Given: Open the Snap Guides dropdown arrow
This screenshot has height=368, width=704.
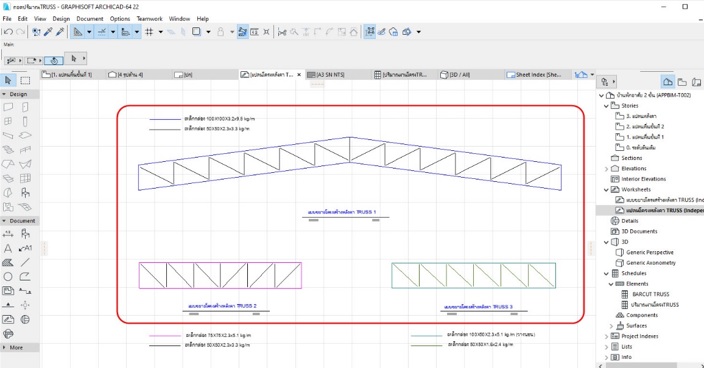Looking at the screenshot, I should pos(113,32).
